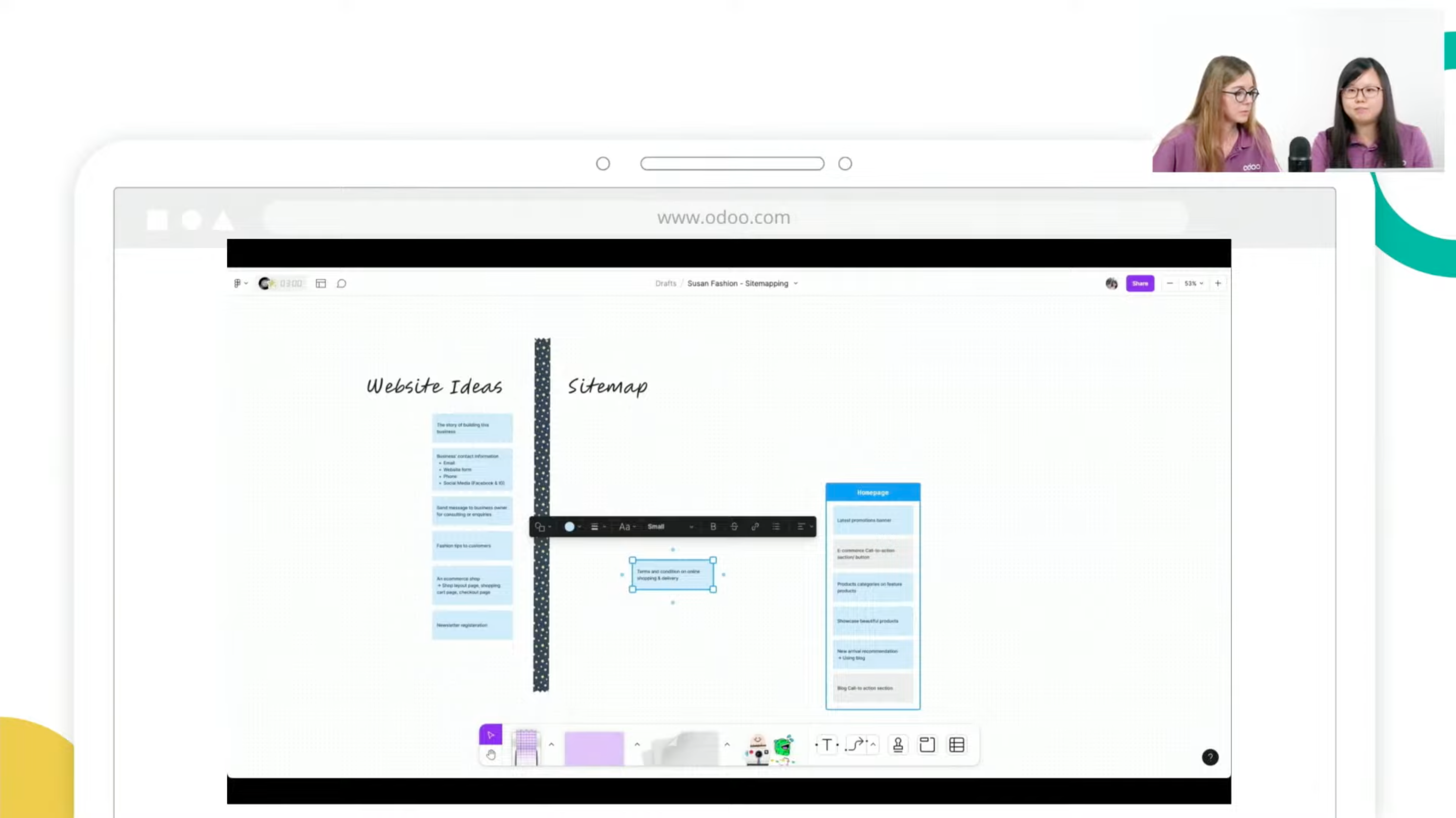This screenshot has height=818, width=1456.
Task: Open the templates panel icon
Action: coord(320,283)
